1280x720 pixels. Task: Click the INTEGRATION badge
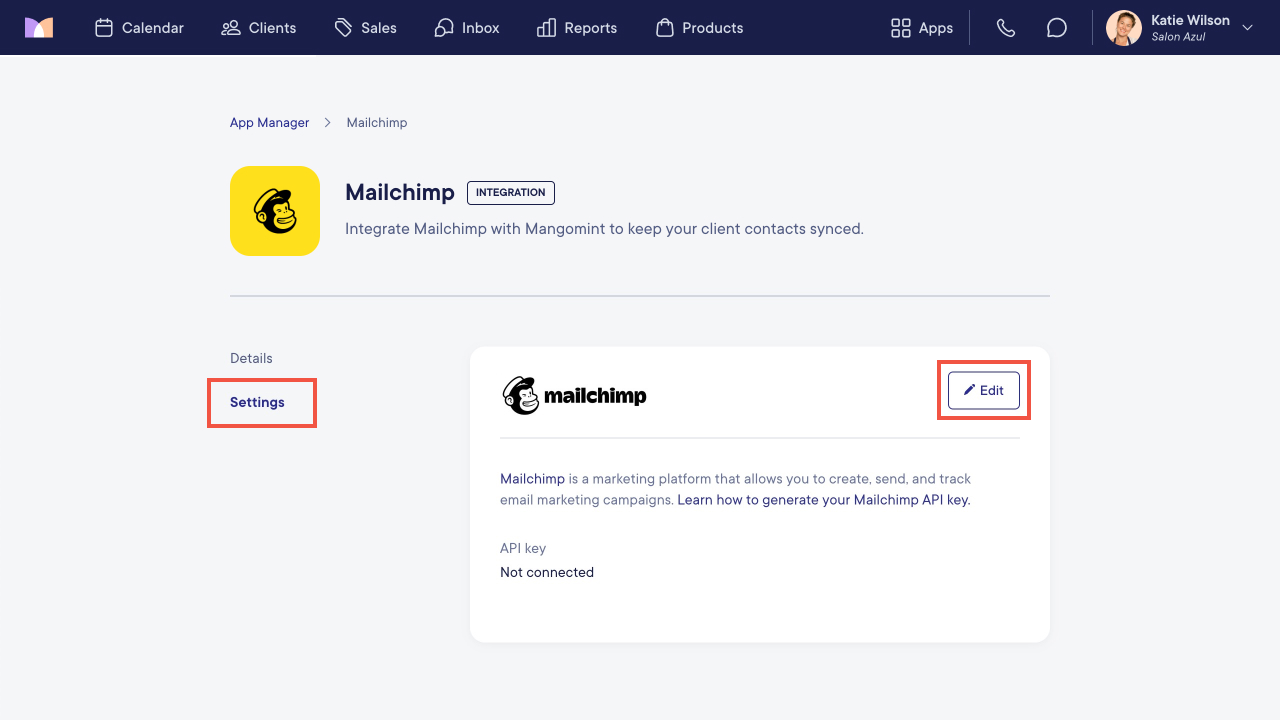coord(511,192)
